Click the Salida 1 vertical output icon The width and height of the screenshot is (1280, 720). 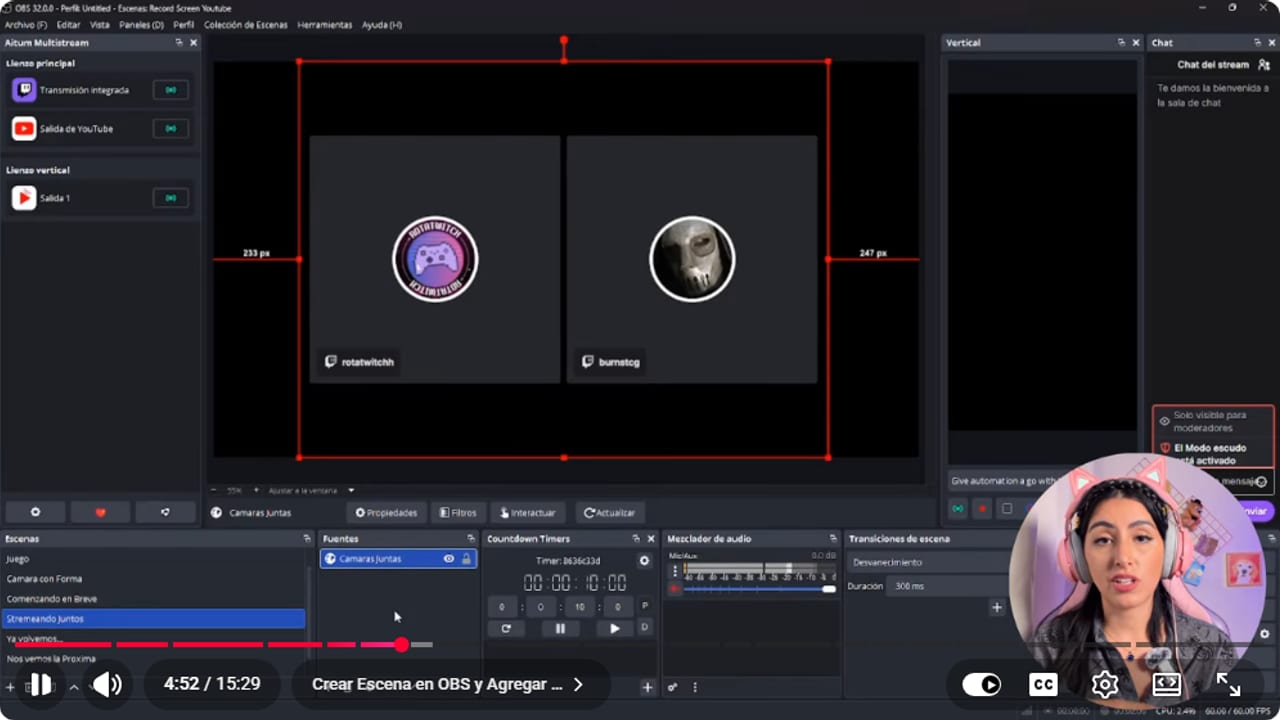pyautogui.click(x=24, y=198)
